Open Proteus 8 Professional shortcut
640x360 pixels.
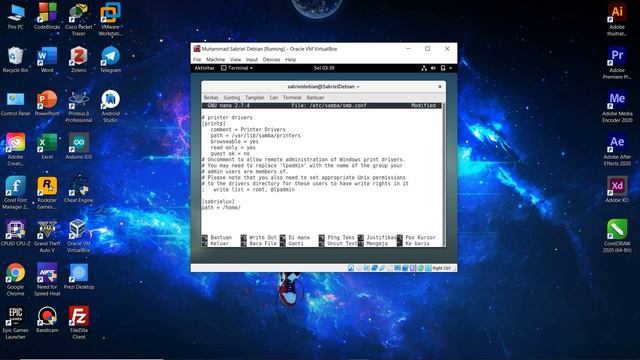pos(78,106)
